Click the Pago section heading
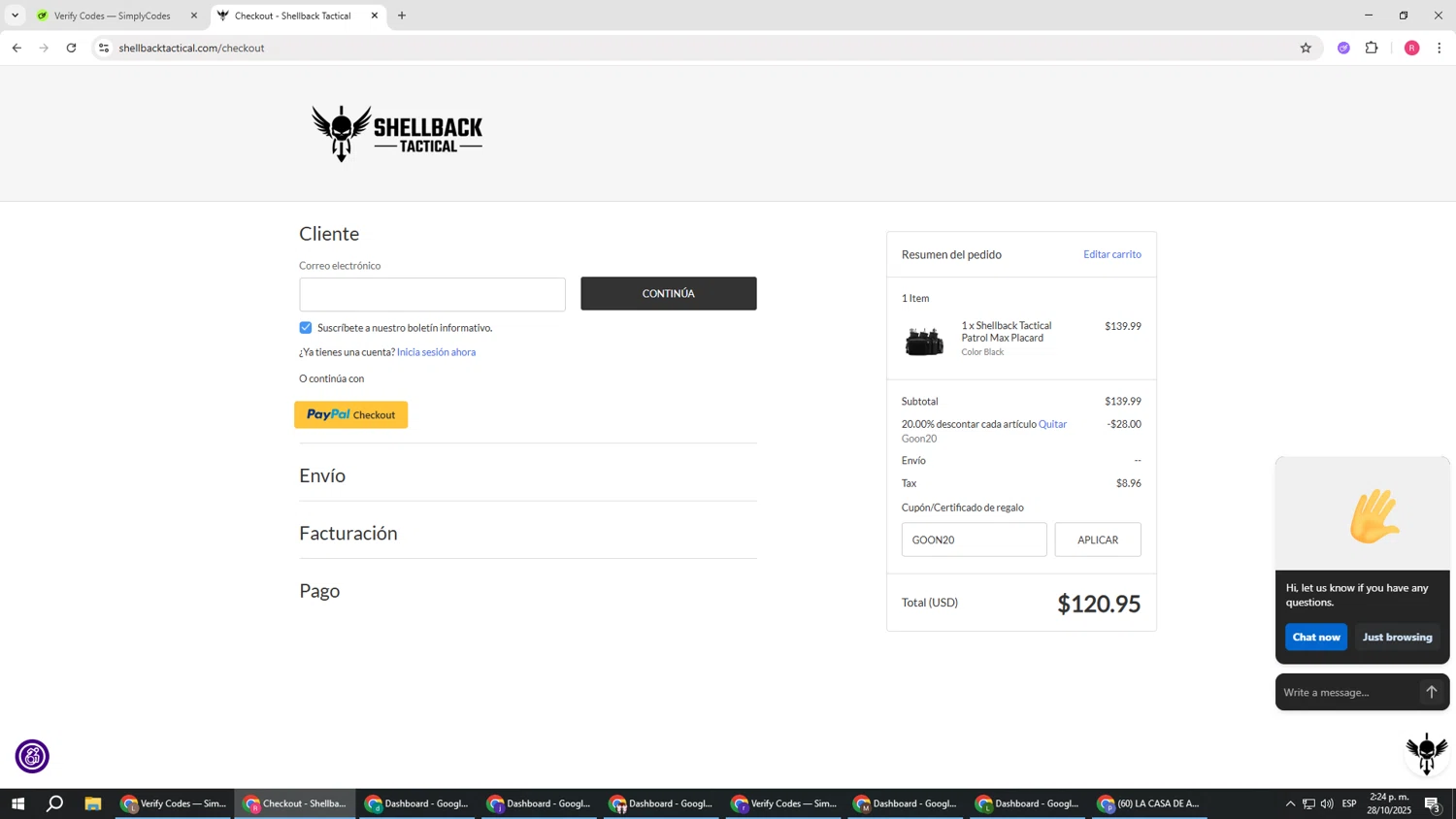 point(319,591)
